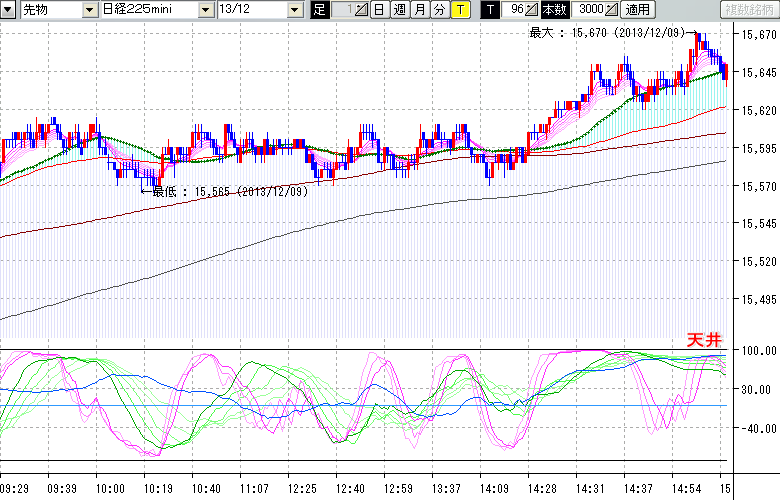The image size is (780, 500).
Task: Switch to daily chart with 日 button
Action: [378, 9]
